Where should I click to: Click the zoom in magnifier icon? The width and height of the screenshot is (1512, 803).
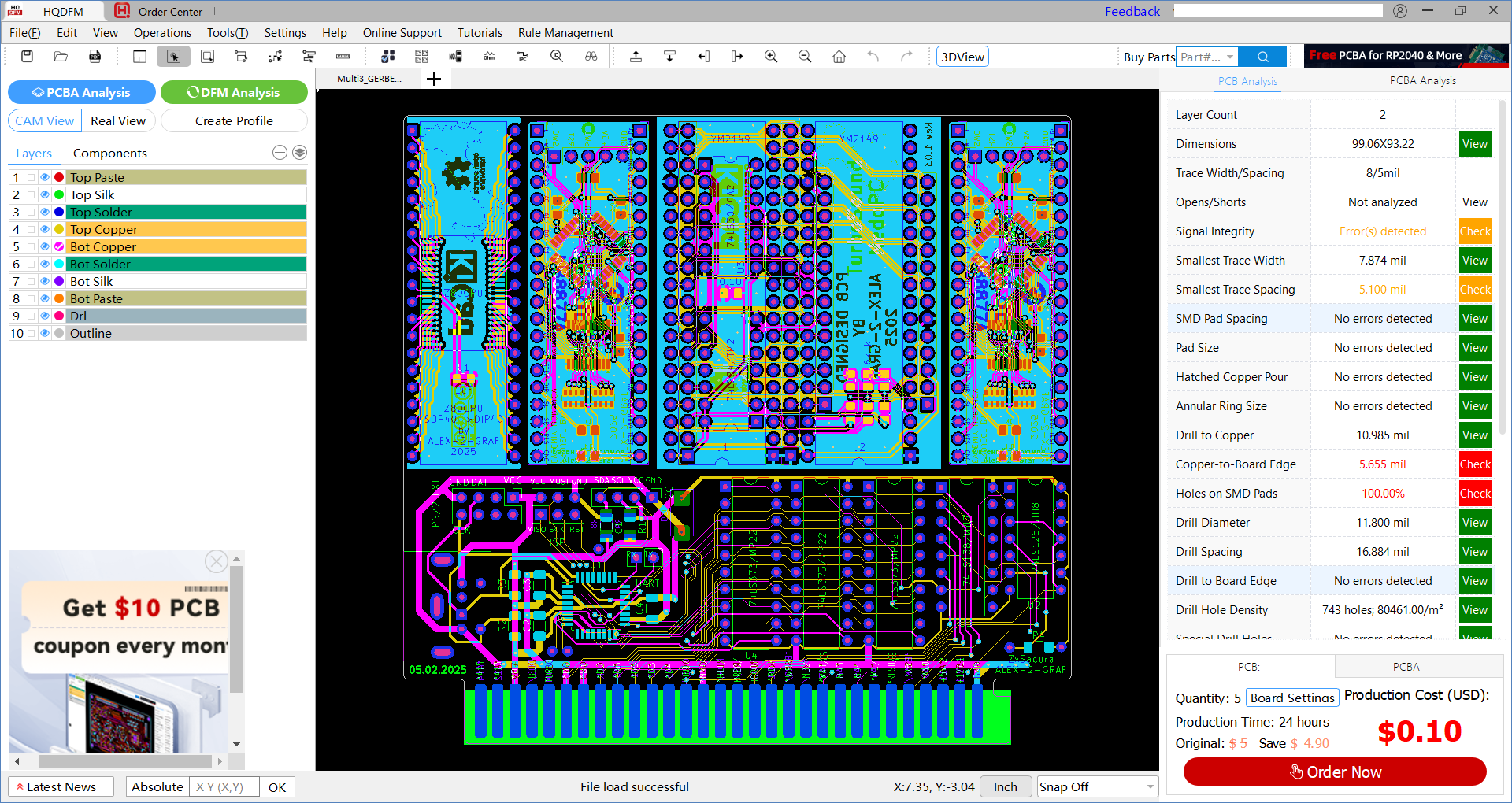click(771, 57)
